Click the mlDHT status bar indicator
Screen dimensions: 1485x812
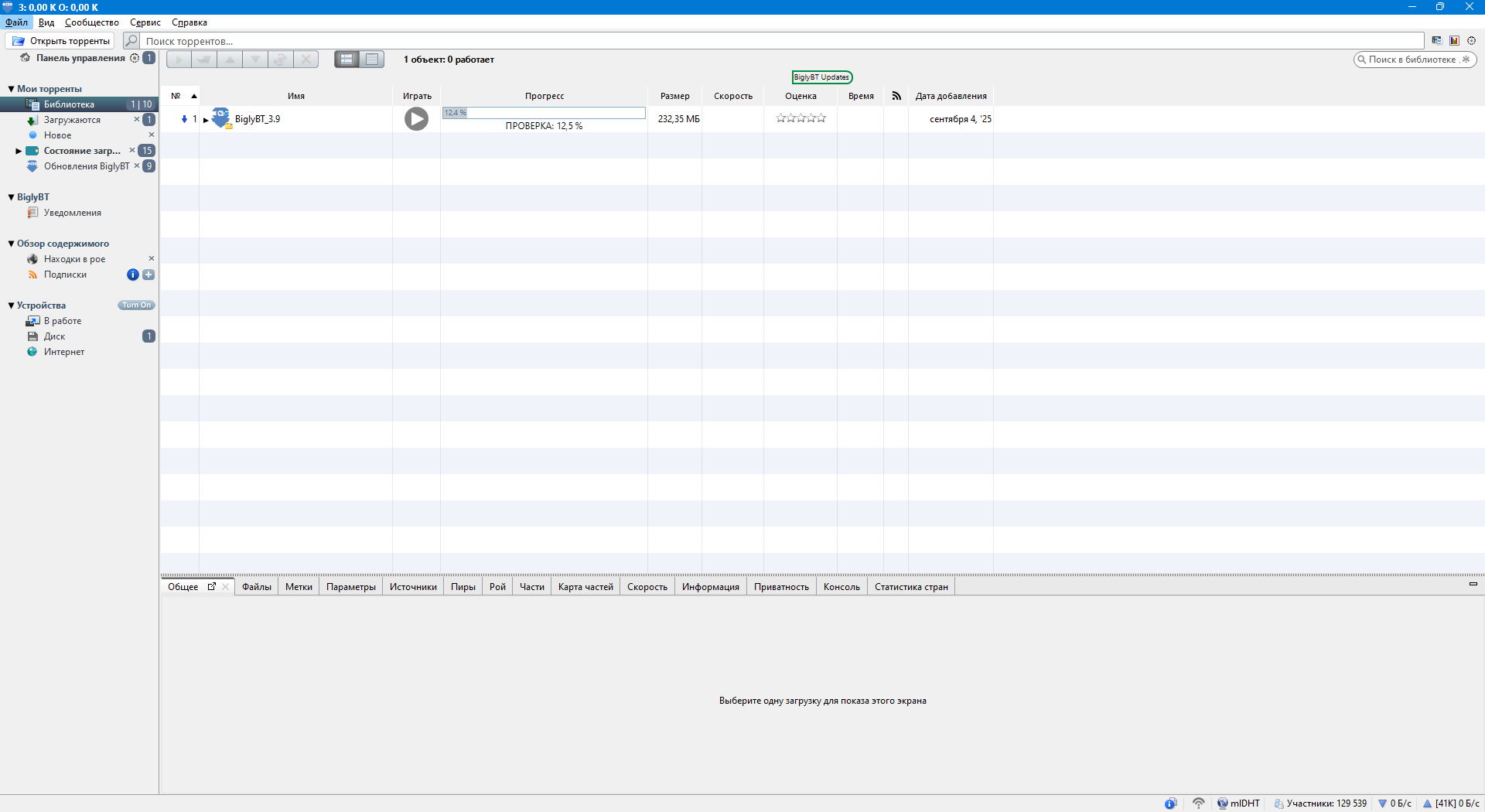pos(1238,803)
